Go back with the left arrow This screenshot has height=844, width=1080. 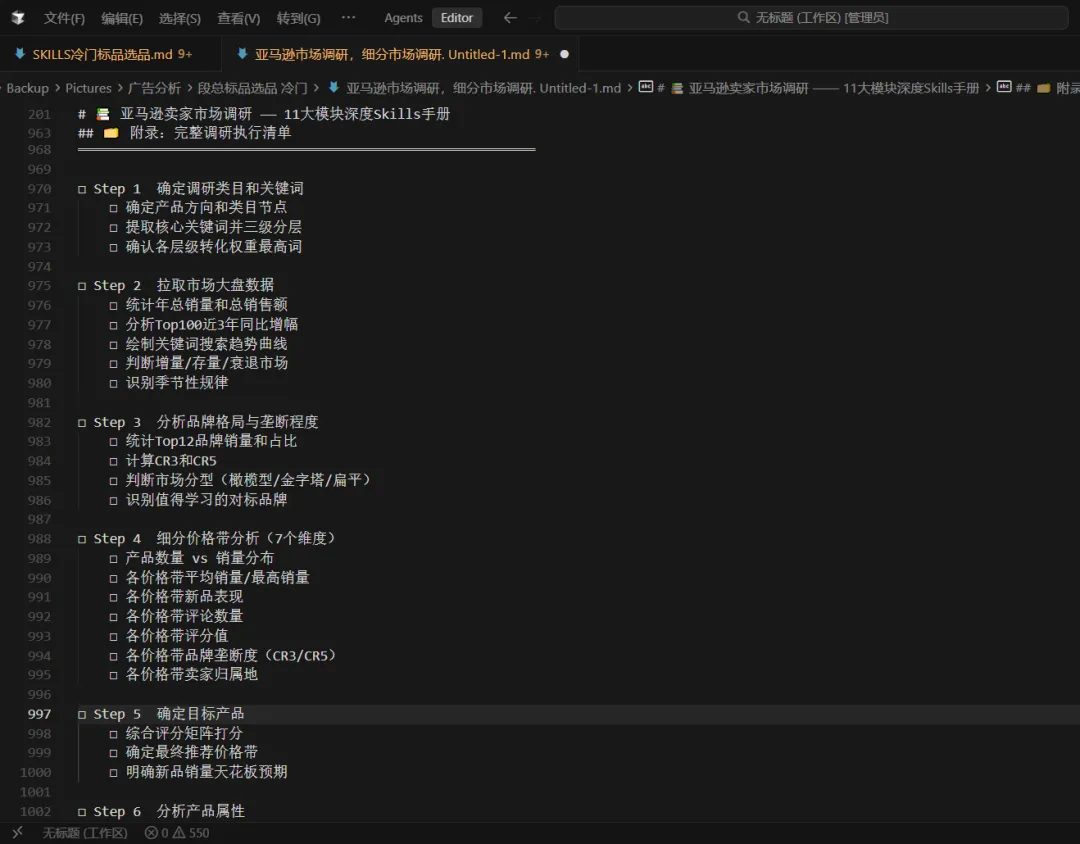510,18
